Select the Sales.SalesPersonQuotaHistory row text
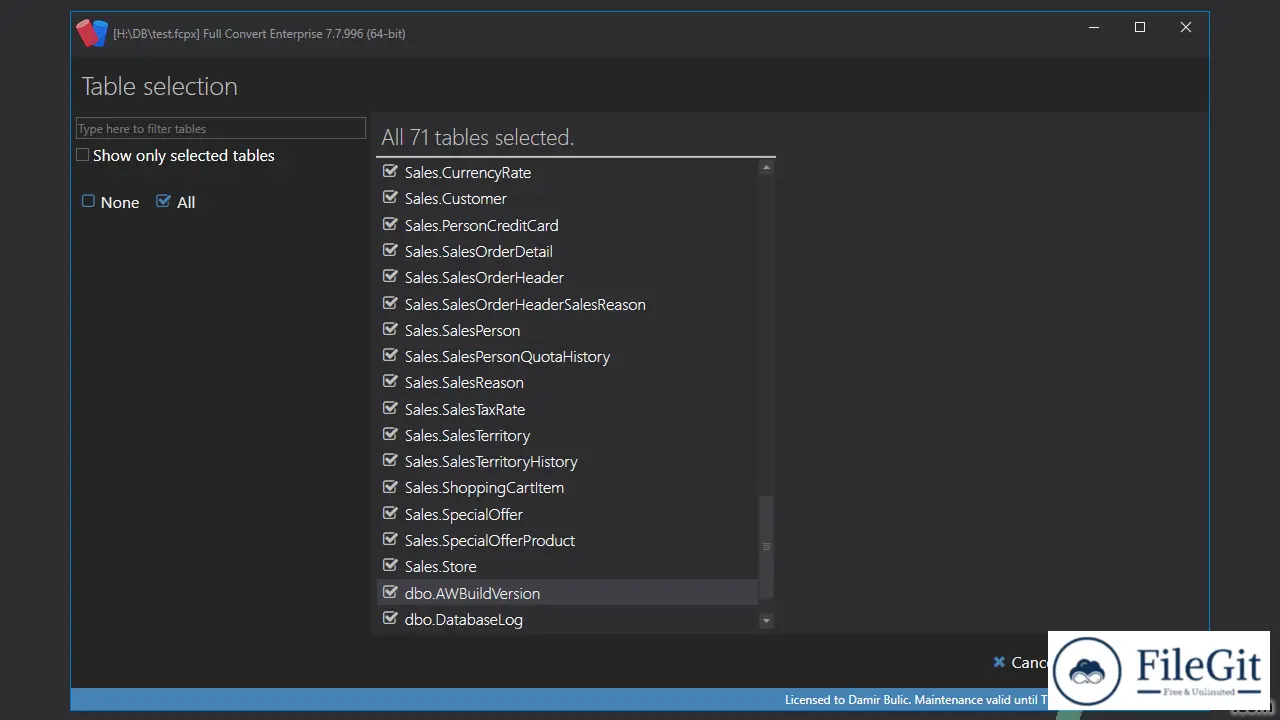Image resolution: width=1280 pixels, height=720 pixels. [507, 356]
